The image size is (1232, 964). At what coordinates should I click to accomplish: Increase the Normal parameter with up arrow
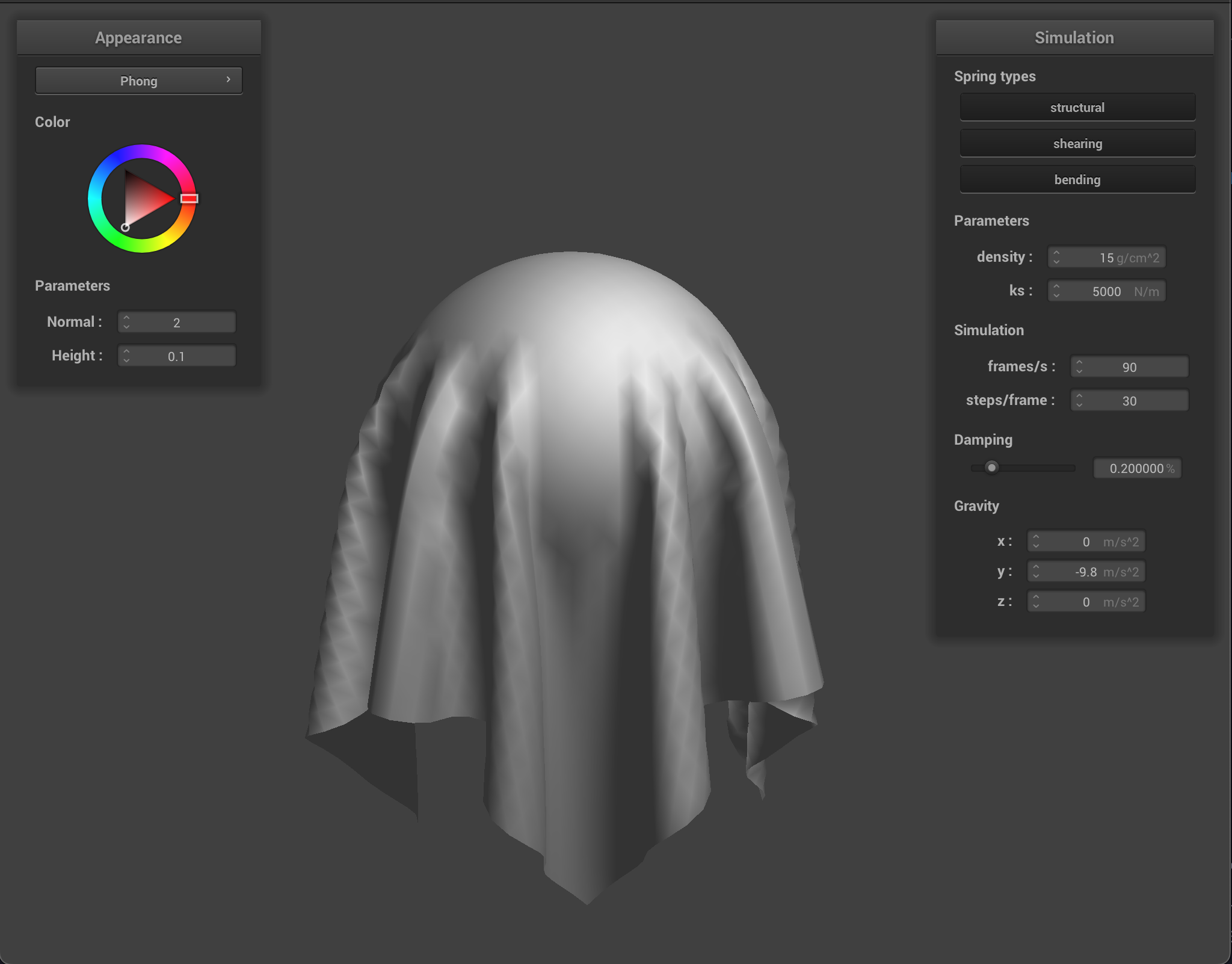click(x=126, y=317)
